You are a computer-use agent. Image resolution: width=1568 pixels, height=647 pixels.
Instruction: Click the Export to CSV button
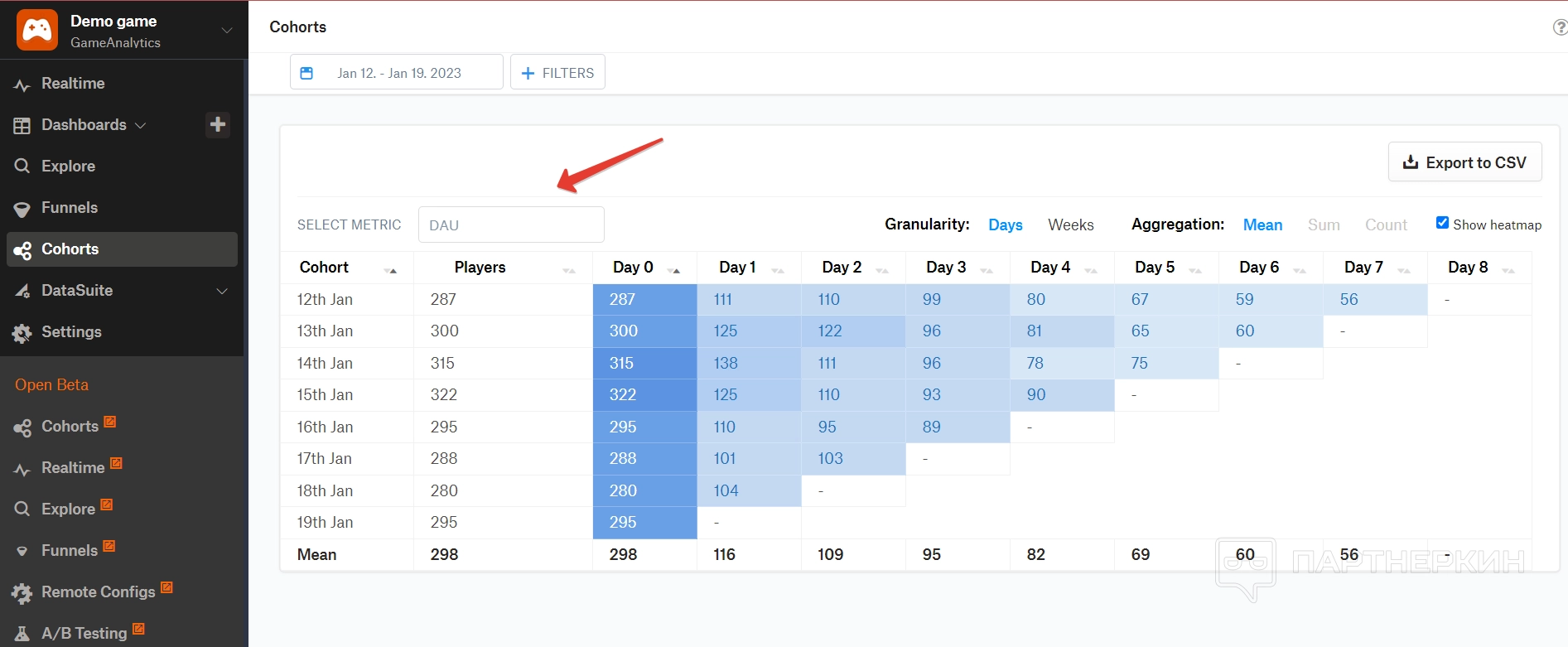[x=1464, y=162]
